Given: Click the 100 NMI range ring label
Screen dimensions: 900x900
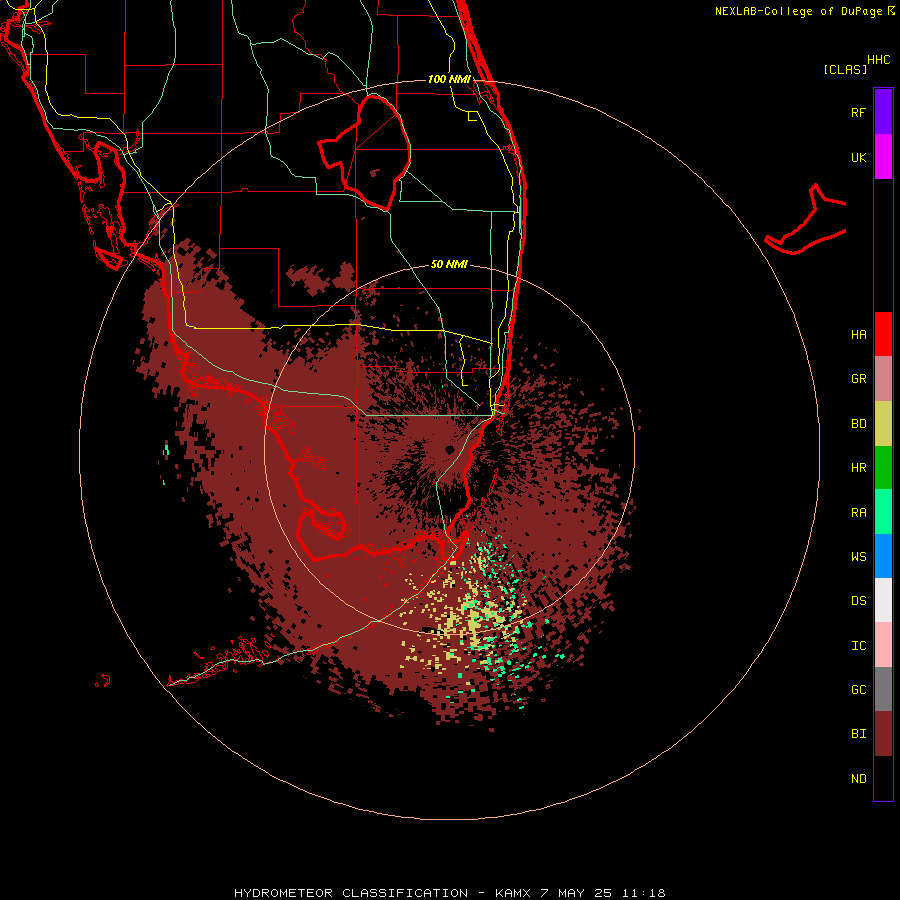Looking at the screenshot, I should [449, 79].
